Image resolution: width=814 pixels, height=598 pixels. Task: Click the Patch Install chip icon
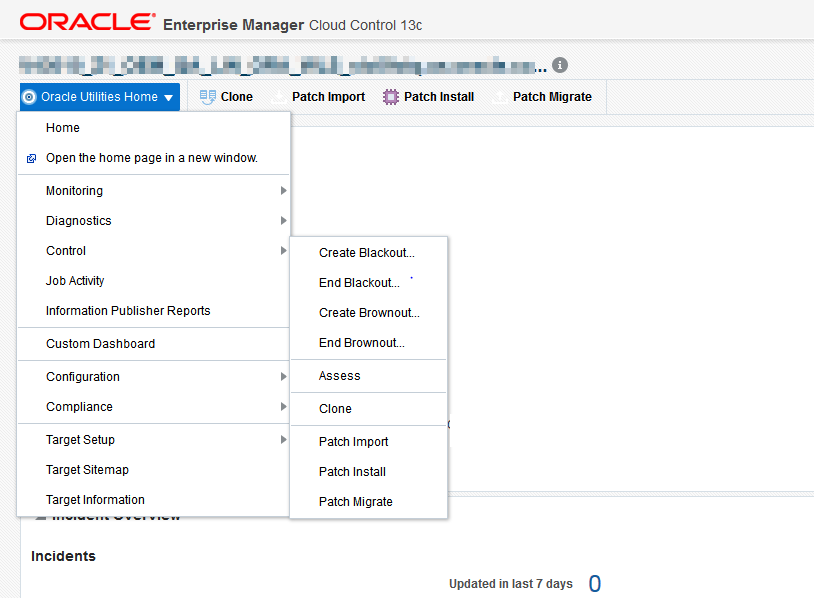point(391,97)
